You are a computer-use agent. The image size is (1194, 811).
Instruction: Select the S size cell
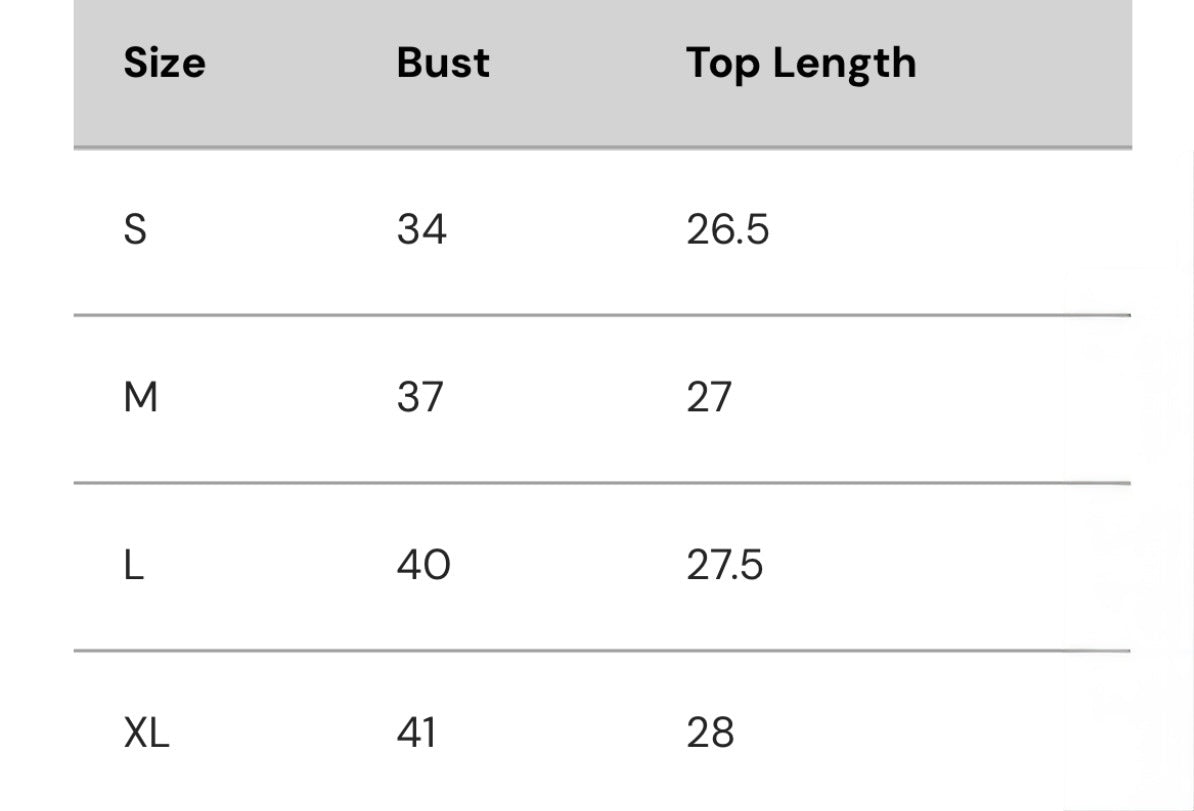(x=135, y=230)
